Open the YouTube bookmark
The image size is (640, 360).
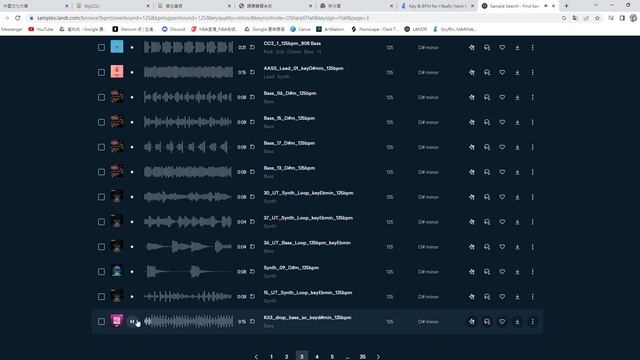point(41,29)
